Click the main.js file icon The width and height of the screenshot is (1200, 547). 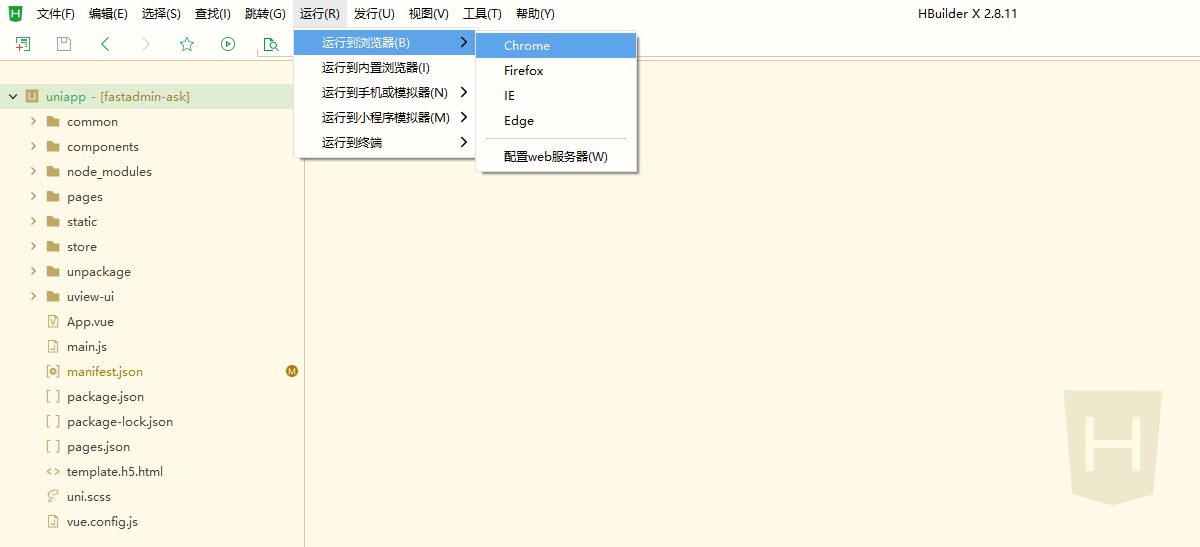click(x=53, y=347)
